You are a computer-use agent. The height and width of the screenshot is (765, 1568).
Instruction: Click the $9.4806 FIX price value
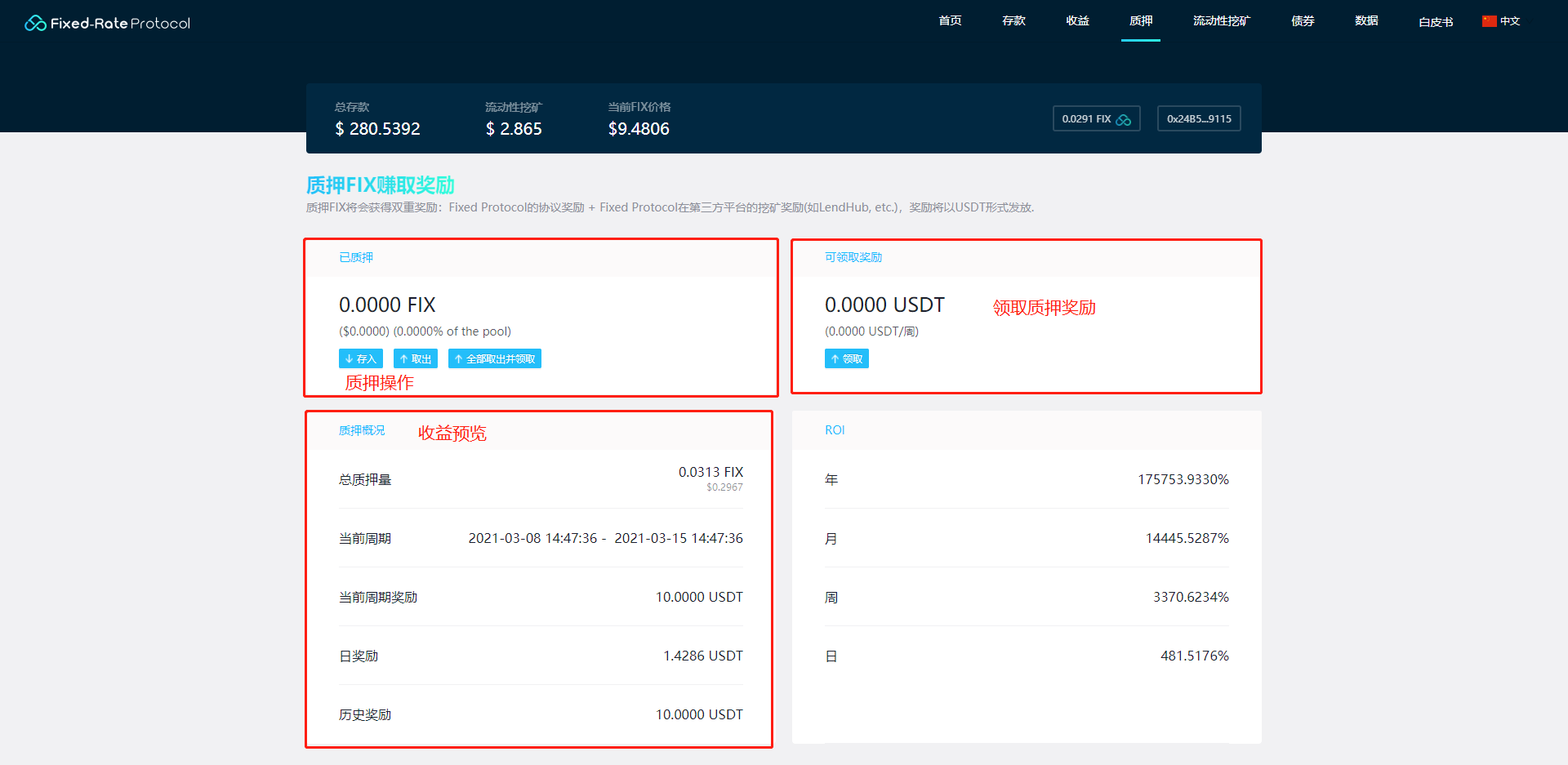[639, 129]
